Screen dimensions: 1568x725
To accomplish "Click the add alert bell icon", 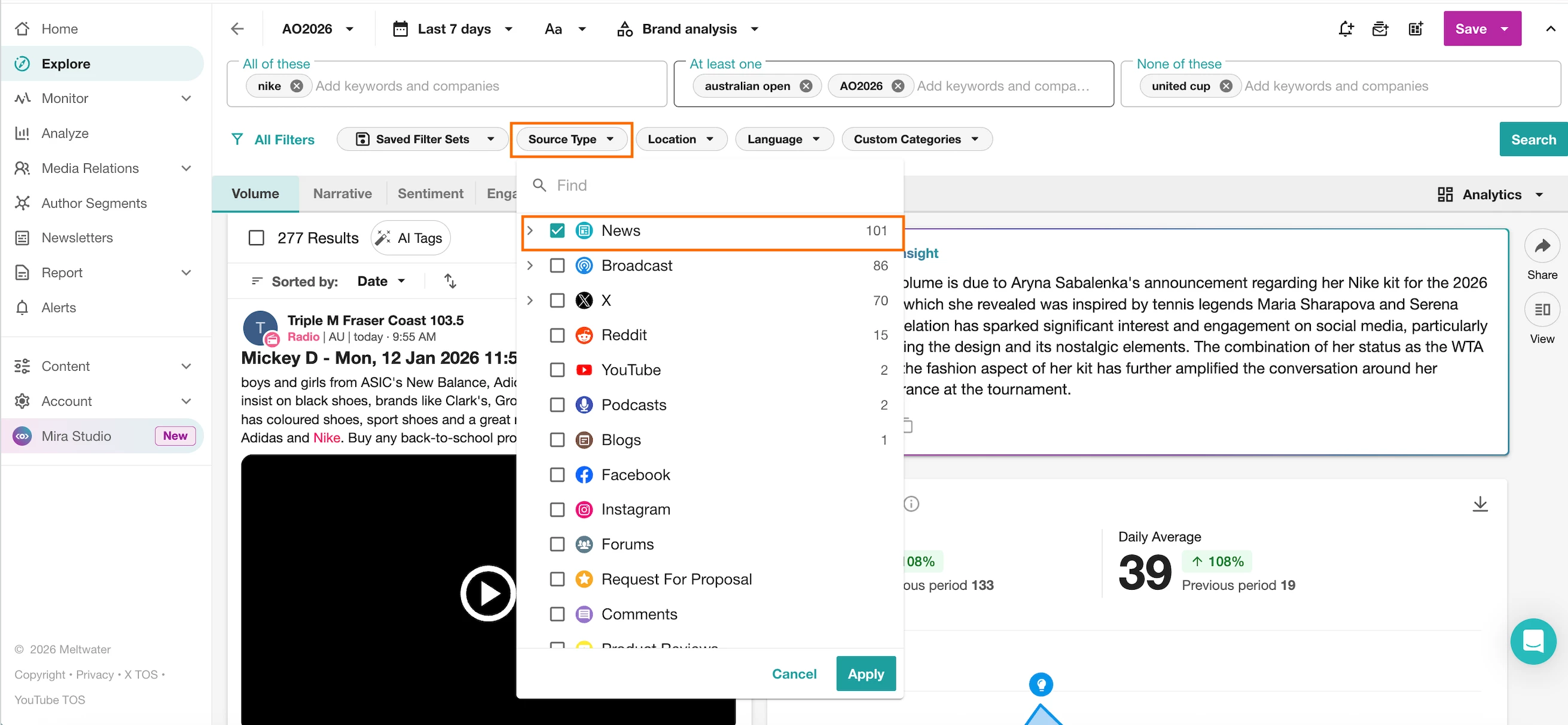I will pyautogui.click(x=1346, y=29).
